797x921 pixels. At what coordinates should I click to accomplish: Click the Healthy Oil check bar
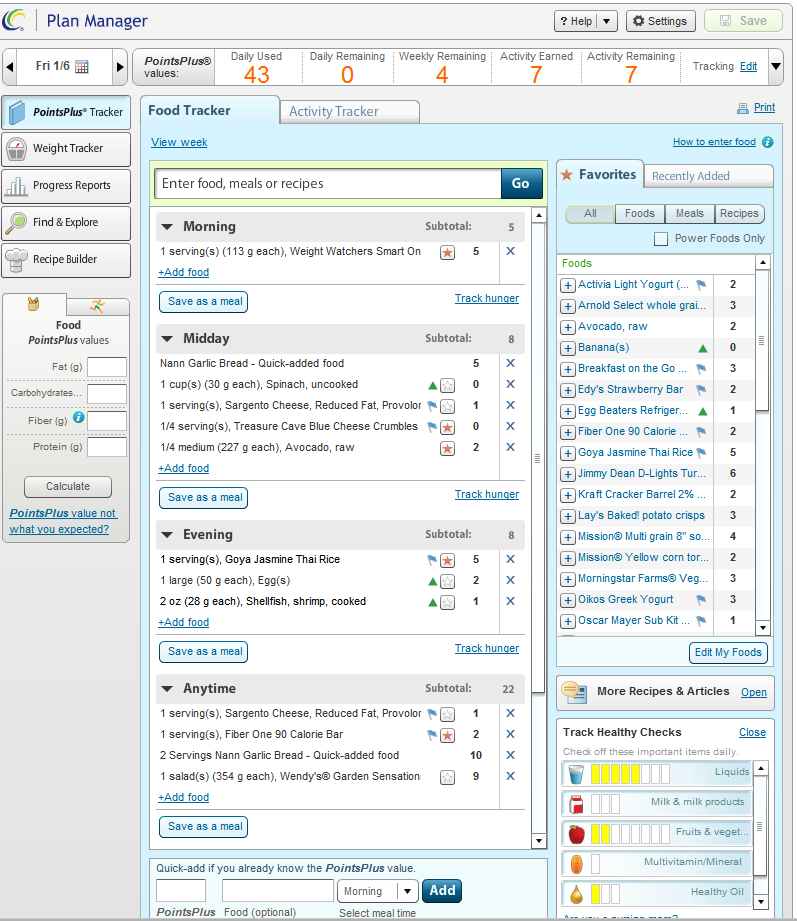(x=605, y=894)
